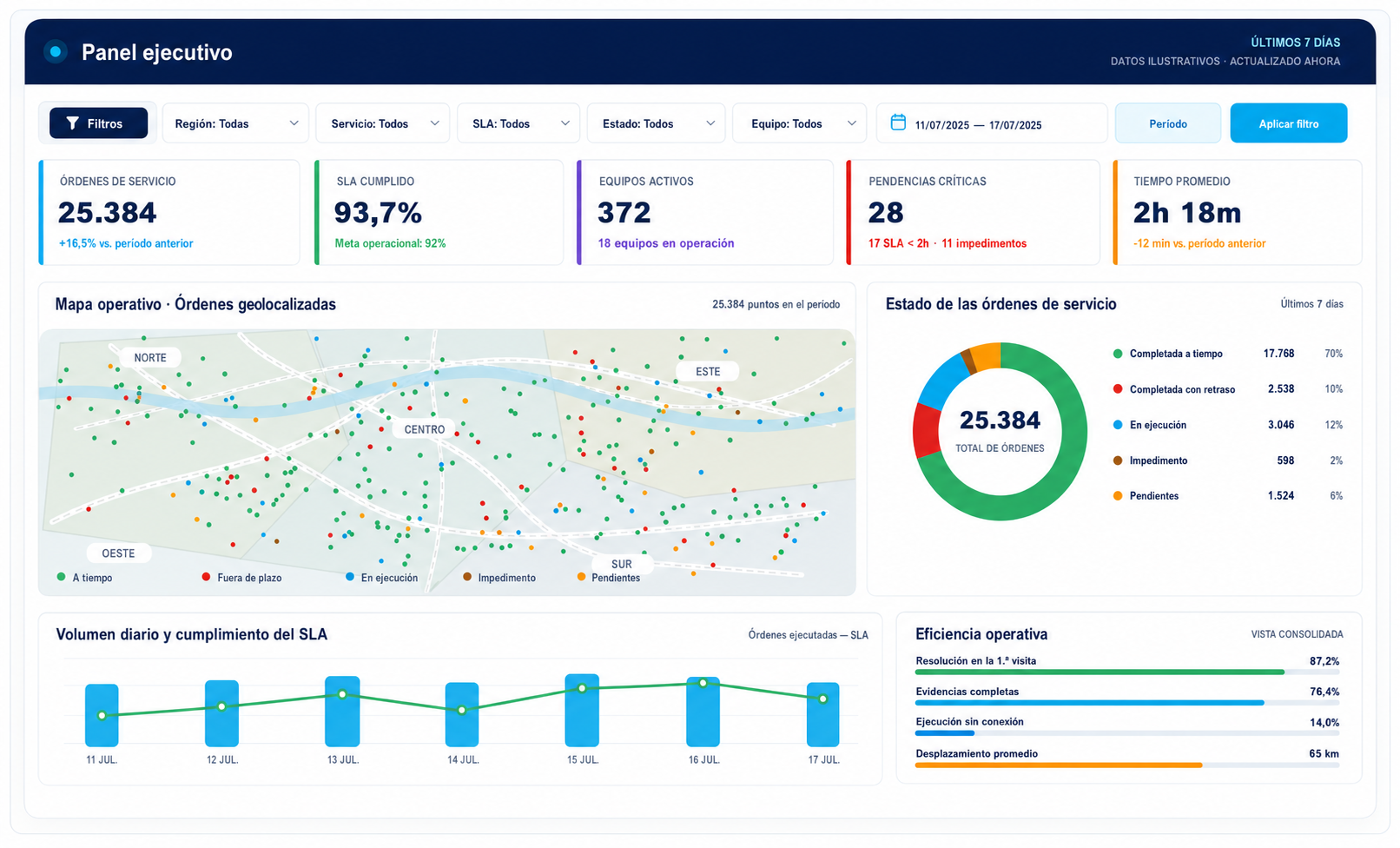Click the brown 'Impedimento' map legend dot

coord(467,577)
